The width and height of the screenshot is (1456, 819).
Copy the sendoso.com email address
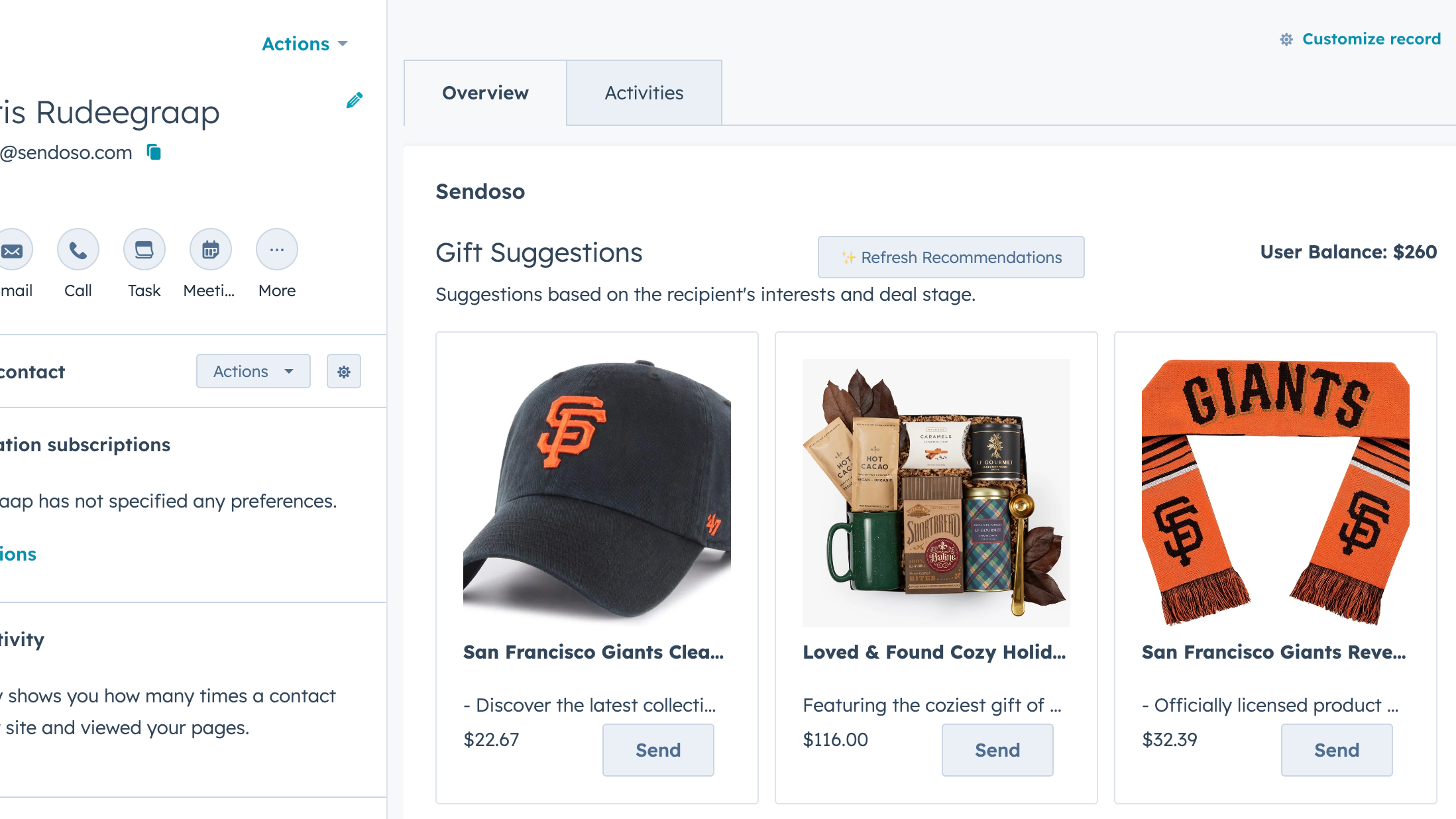(154, 152)
